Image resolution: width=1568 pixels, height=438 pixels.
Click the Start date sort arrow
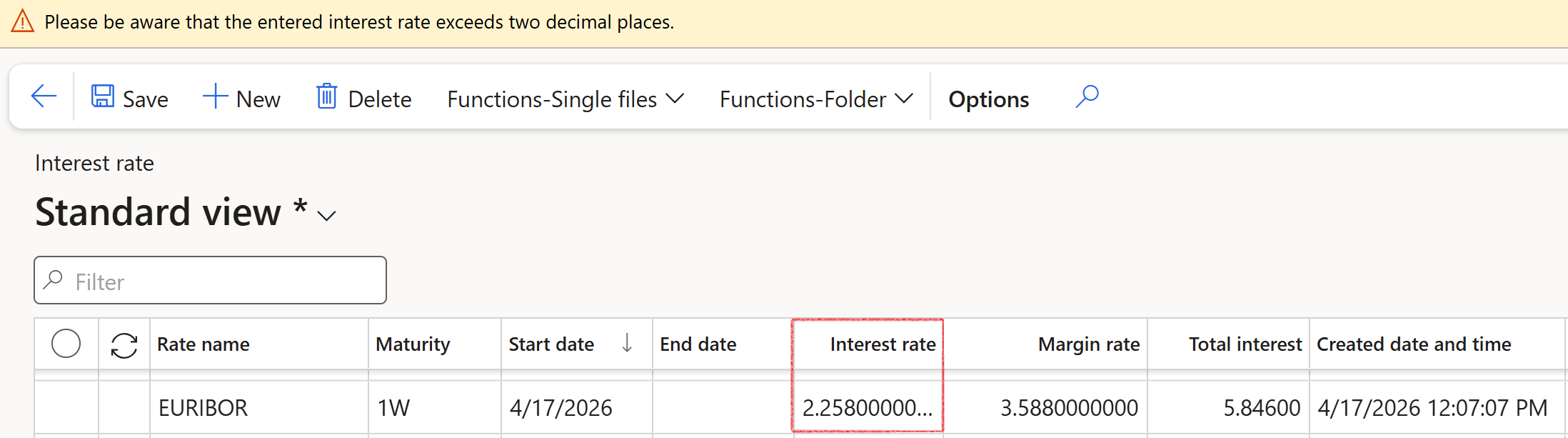[x=627, y=344]
